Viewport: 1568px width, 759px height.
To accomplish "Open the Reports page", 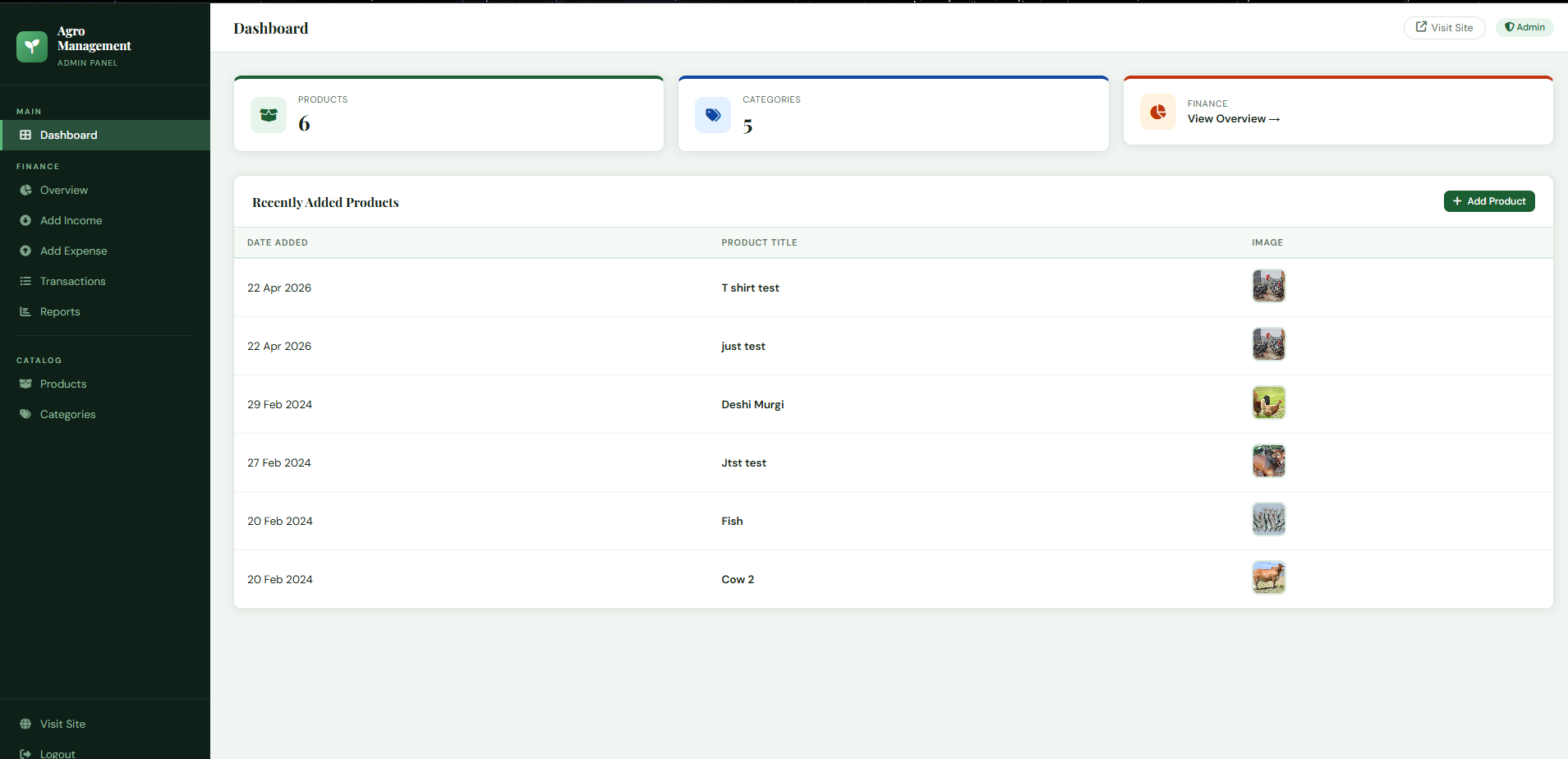I will pyautogui.click(x=105, y=311).
